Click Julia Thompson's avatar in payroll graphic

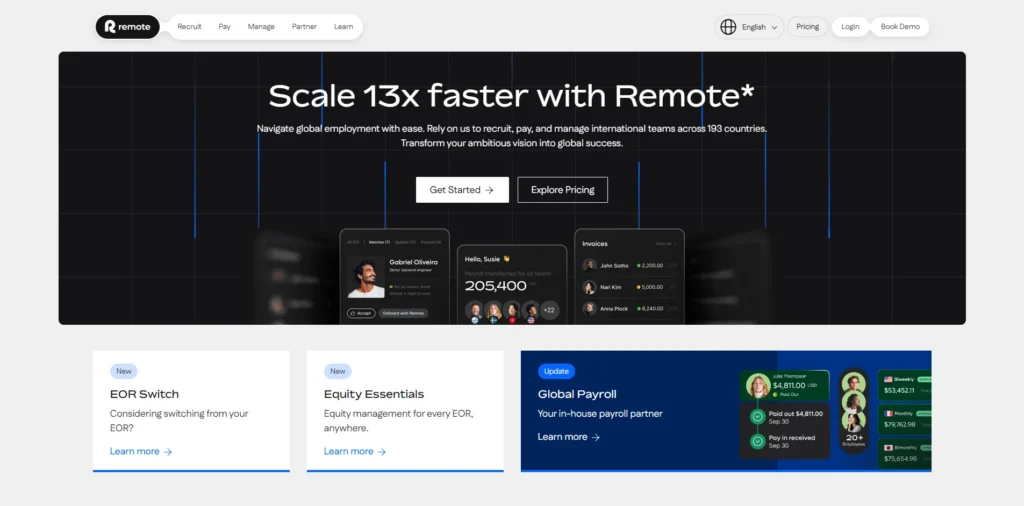758,385
